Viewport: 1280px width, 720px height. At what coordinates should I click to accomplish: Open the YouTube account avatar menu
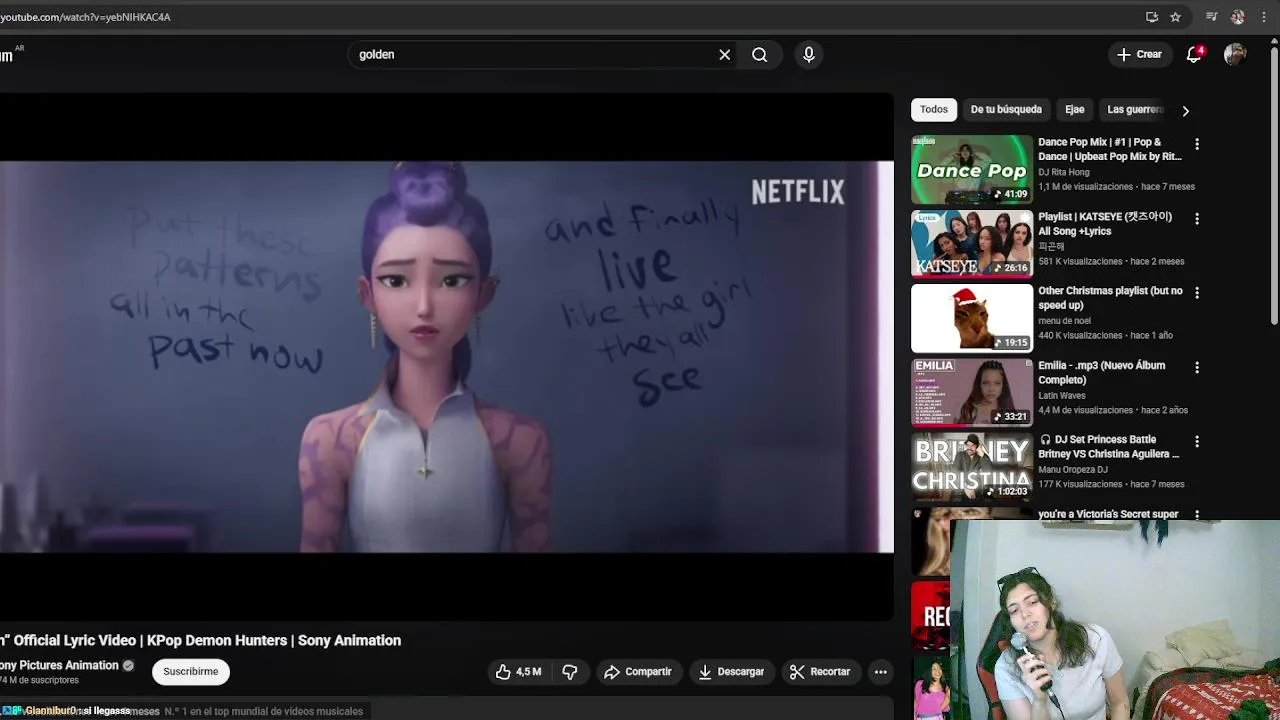[1235, 55]
